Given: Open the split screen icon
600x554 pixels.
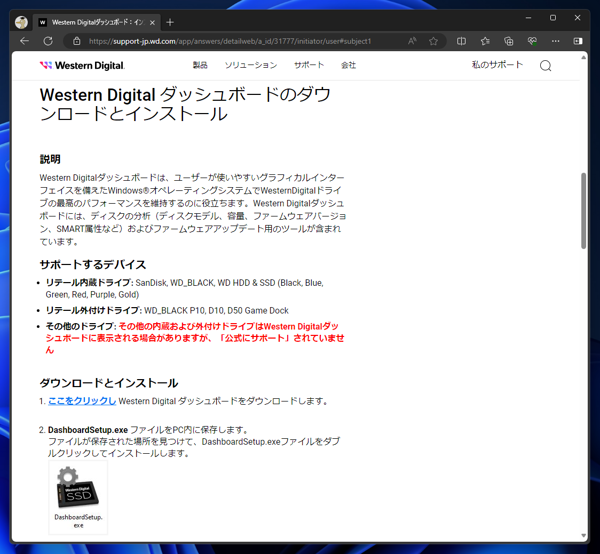Looking at the screenshot, I should pos(461,41).
